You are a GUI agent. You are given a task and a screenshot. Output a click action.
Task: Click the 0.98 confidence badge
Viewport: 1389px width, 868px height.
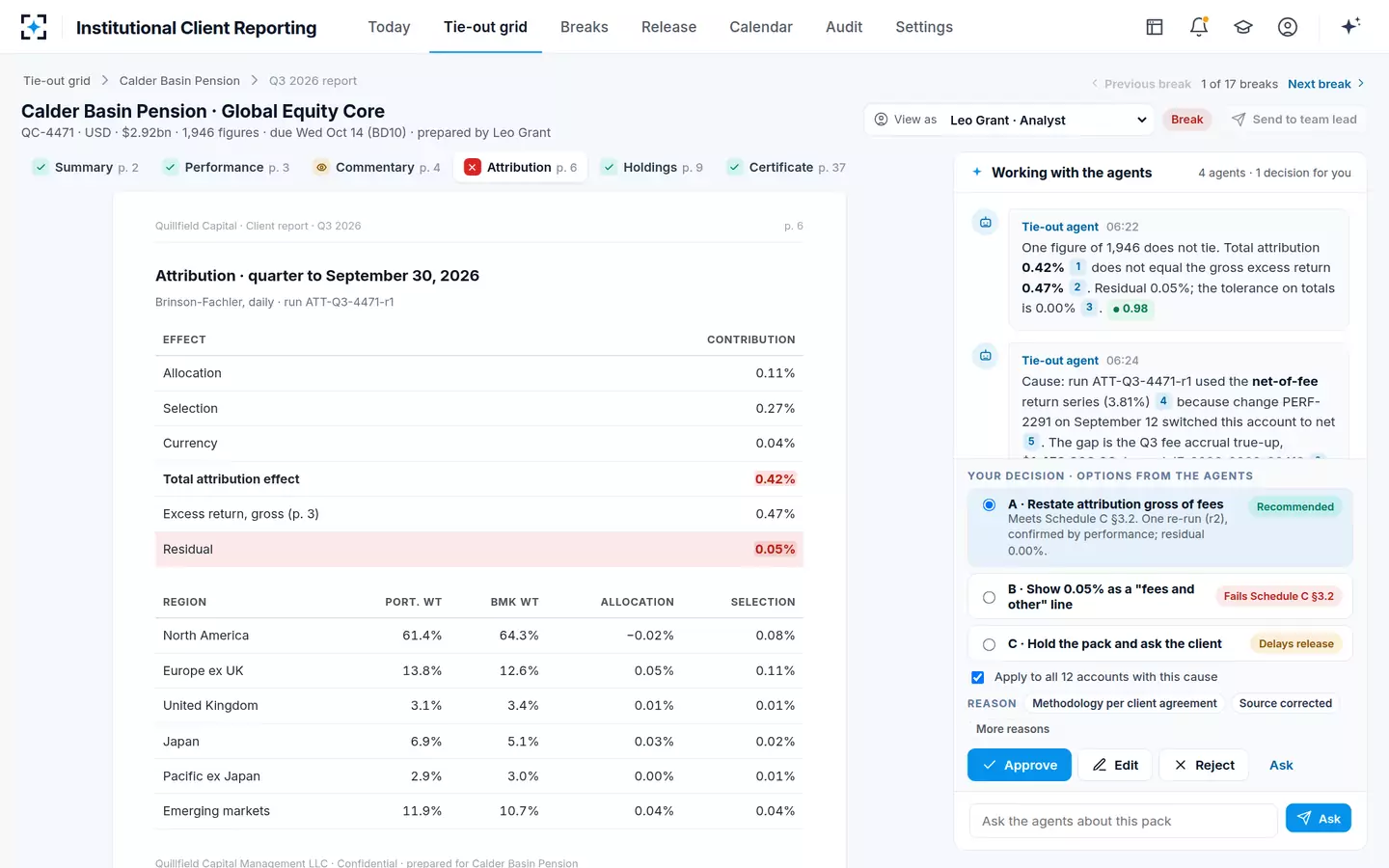tap(1130, 309)
